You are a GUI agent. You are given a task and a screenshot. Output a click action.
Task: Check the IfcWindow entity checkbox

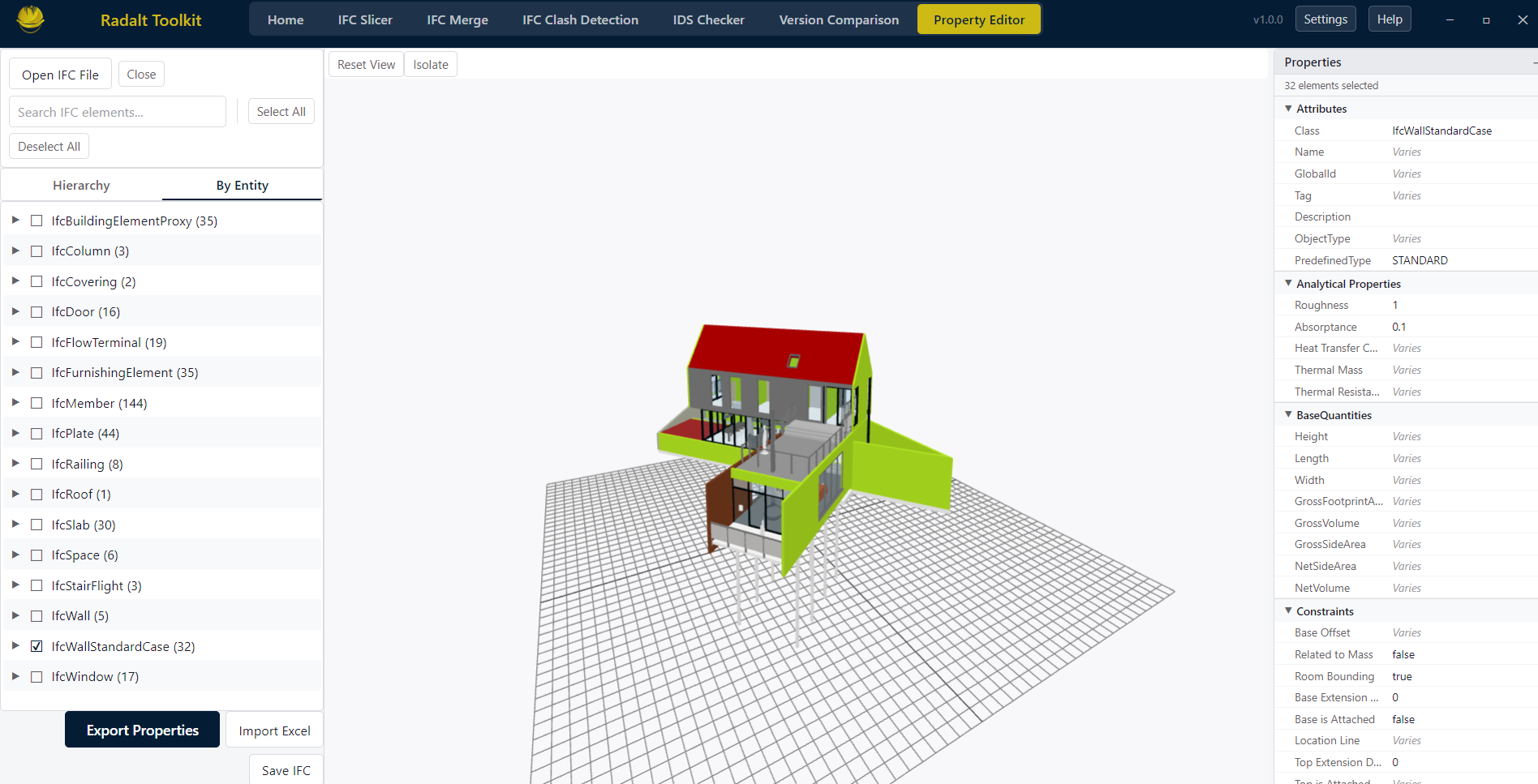[37, 676]
